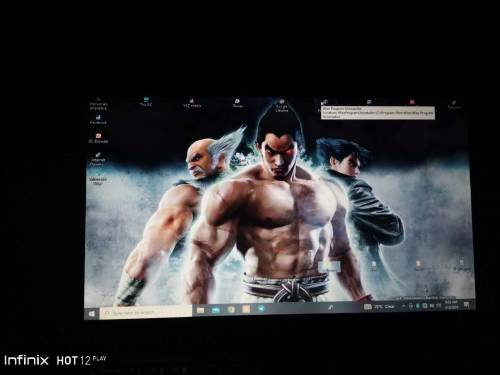The width and height of the screenshot is (500, 375).
Task: Open the This PC desktop icon
Action: 146,102
